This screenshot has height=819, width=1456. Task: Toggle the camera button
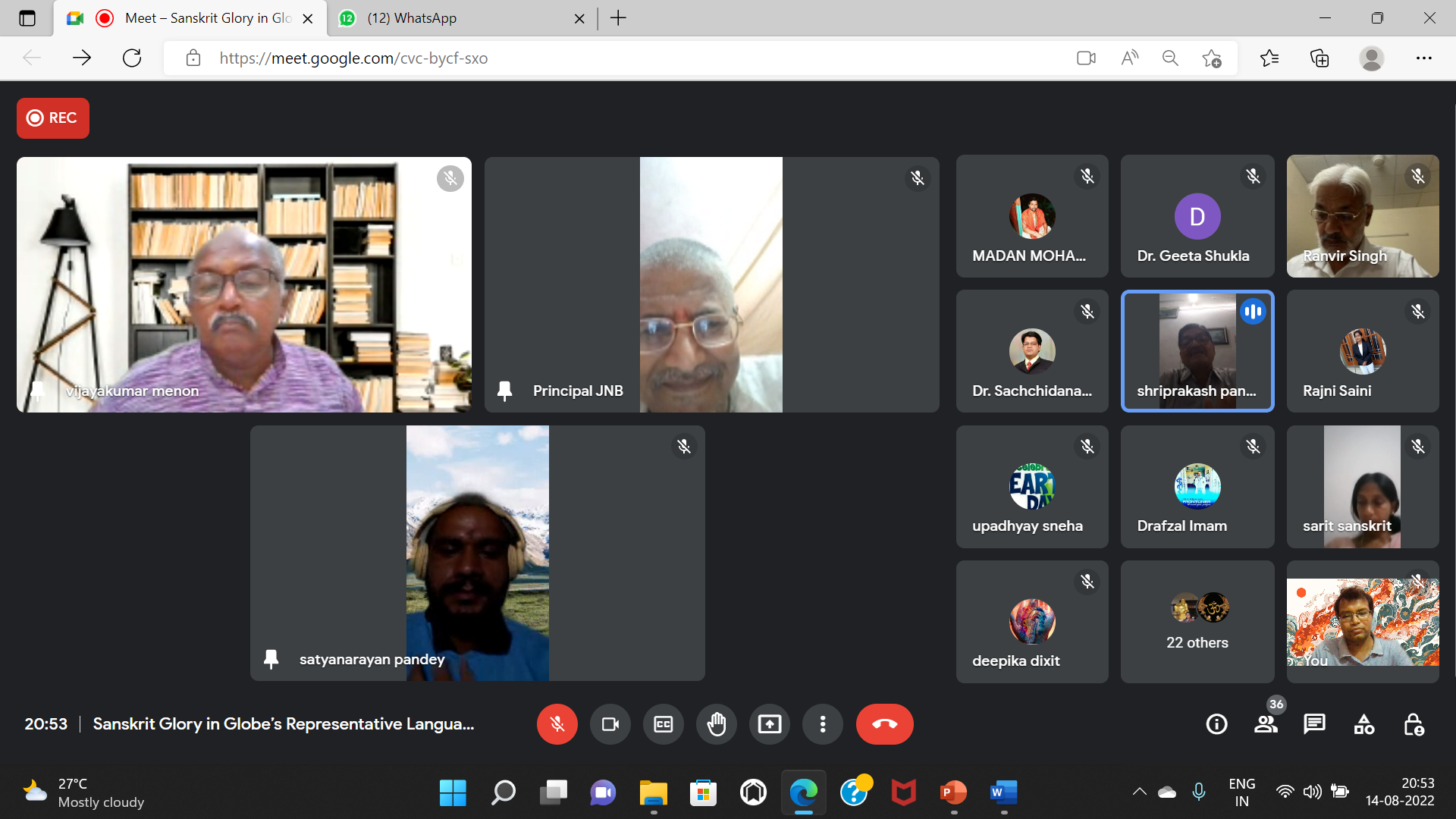click(610, 724)
